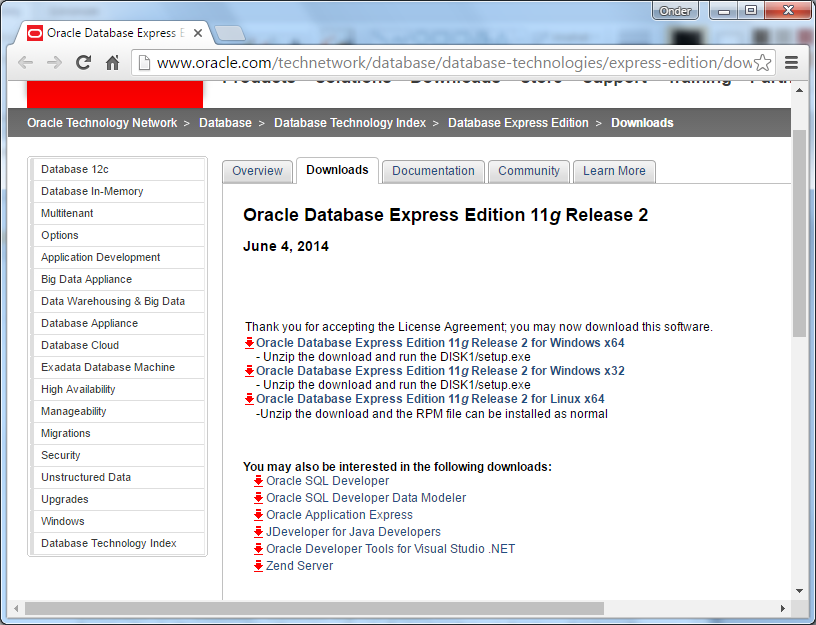
Task: Open JDeveloper for Java Developers link
Action: coord(353,532)
